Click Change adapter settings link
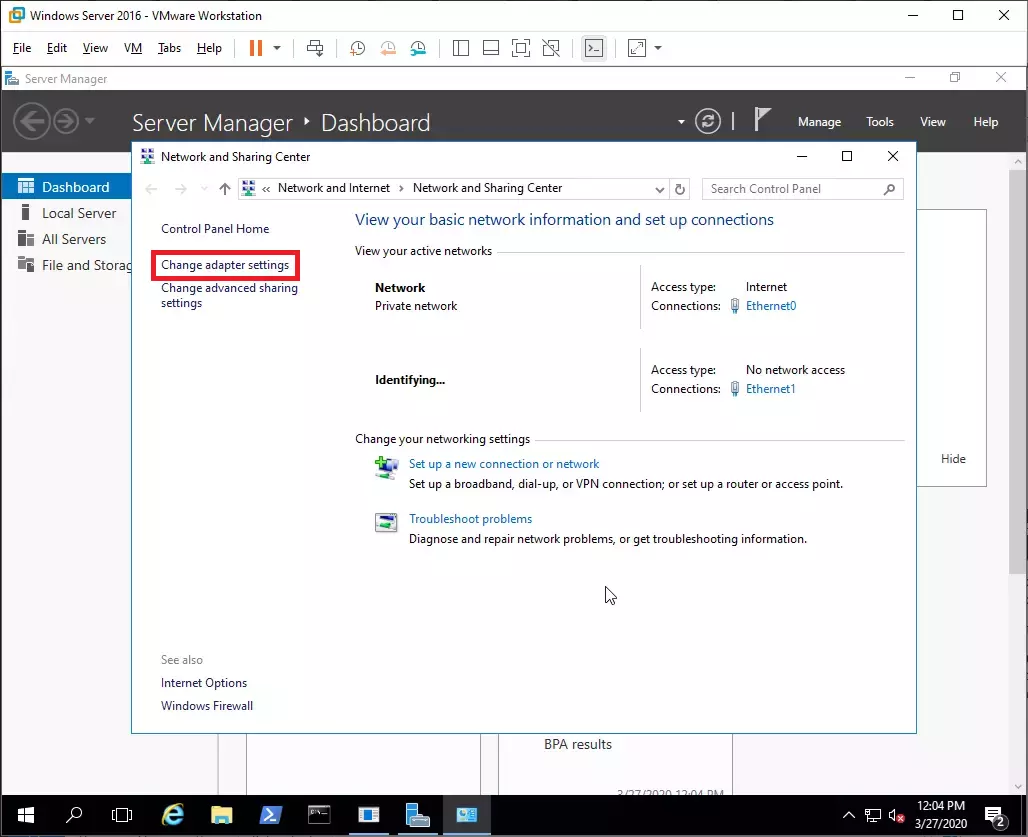This screenshot has width=1028, height=837. point(225,265)
